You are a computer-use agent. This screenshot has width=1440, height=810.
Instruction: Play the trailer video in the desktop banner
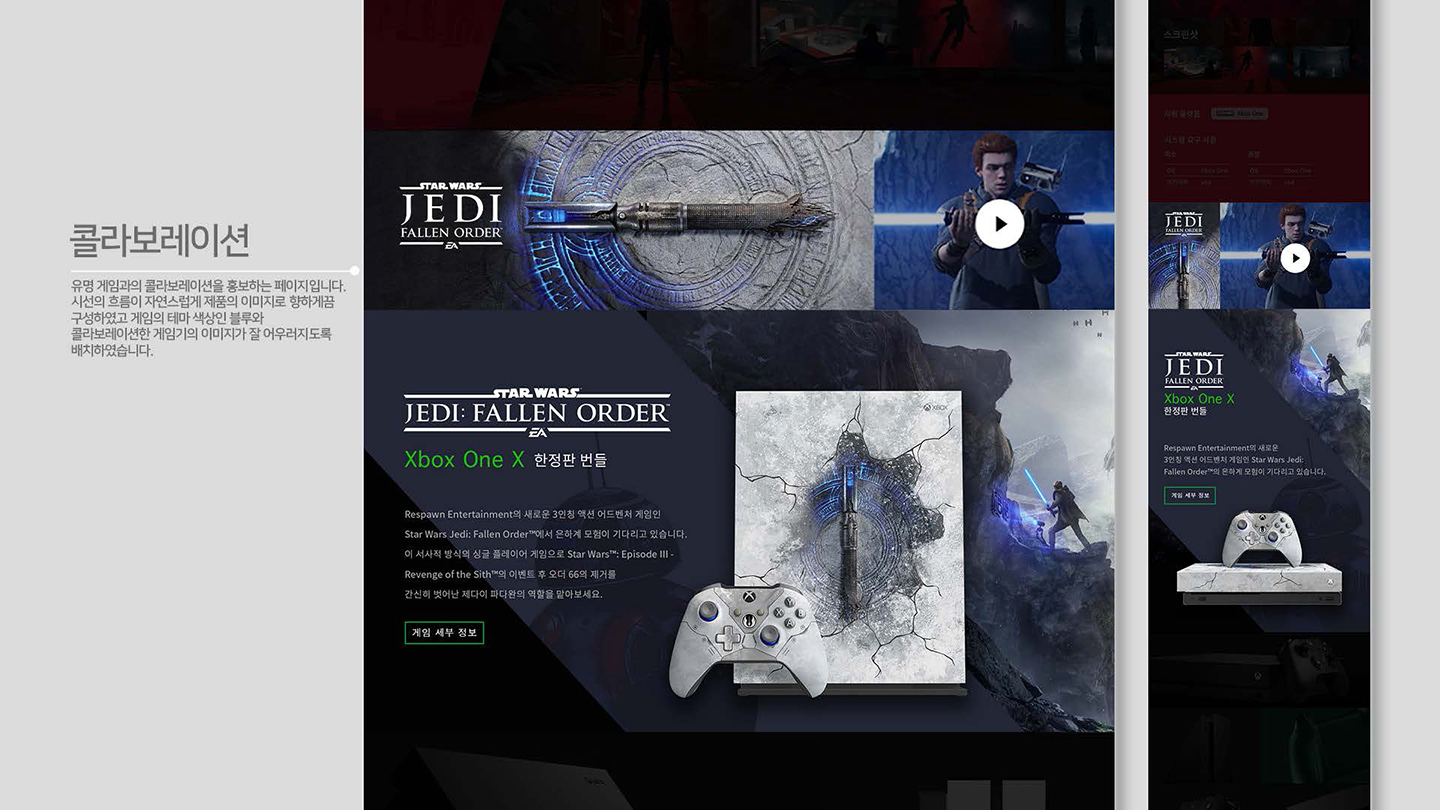point(999,224)
